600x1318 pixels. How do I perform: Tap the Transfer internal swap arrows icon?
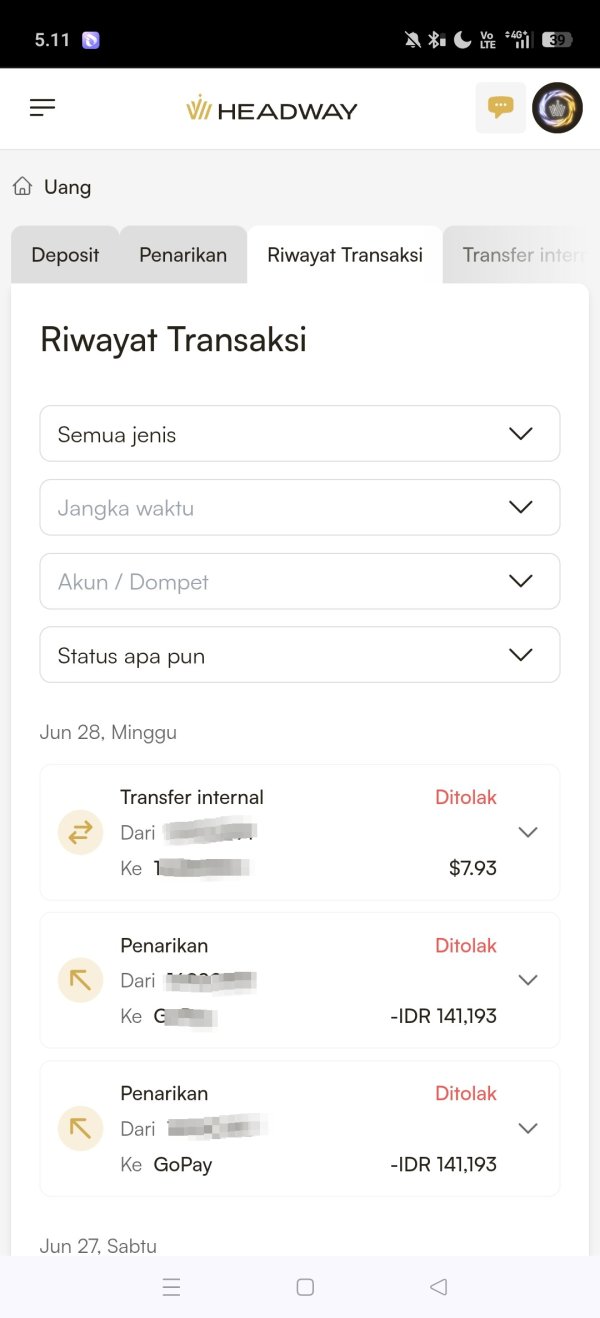pyautogui.click(x=80, y=832)
